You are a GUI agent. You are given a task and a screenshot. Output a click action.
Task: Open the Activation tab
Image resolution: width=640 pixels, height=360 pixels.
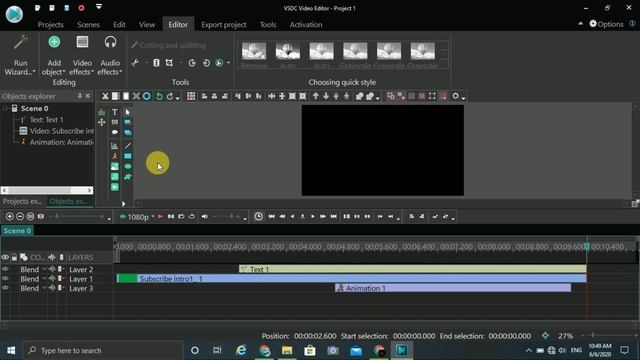306,24
